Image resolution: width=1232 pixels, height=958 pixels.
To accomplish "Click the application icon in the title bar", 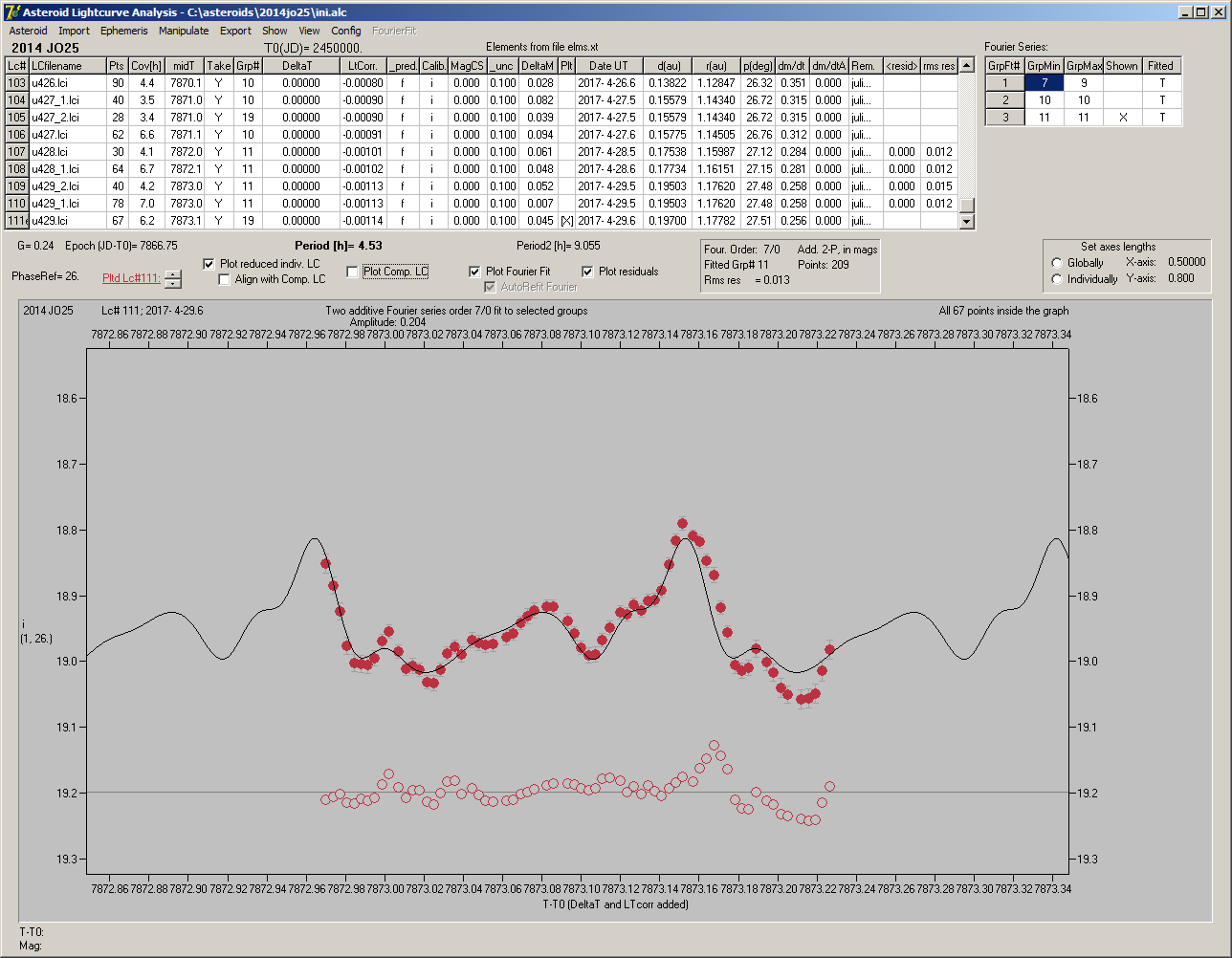I will click(12, 11).
